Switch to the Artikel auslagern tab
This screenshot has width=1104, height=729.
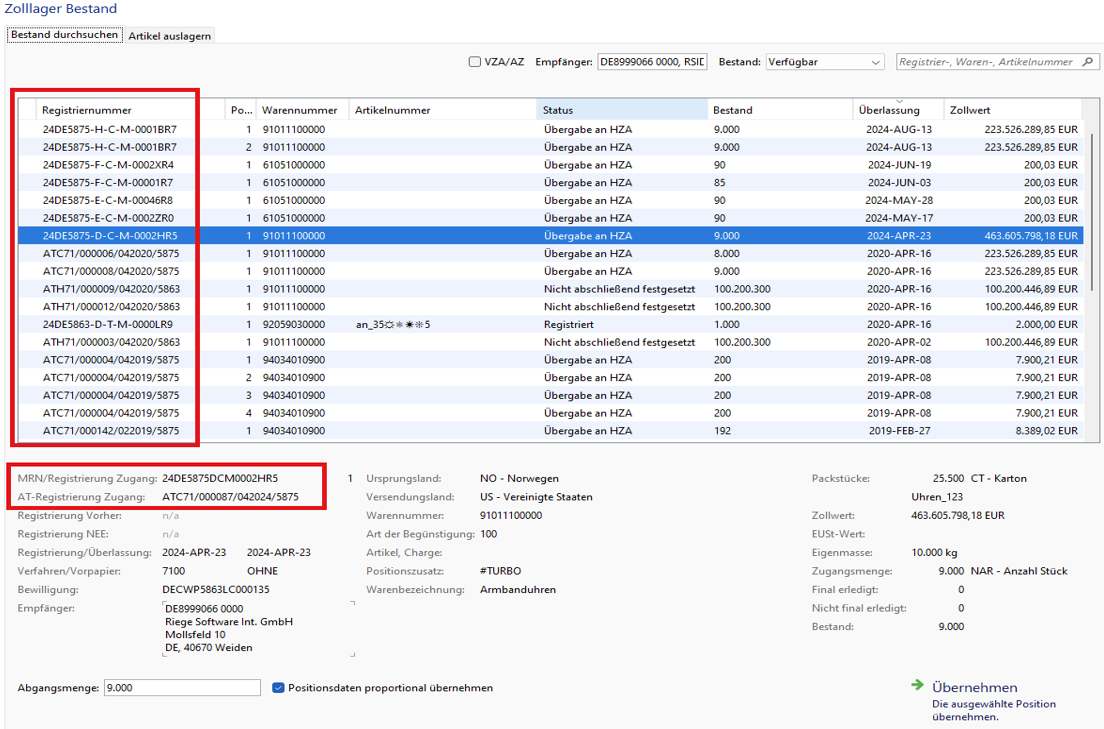(169, 33)
